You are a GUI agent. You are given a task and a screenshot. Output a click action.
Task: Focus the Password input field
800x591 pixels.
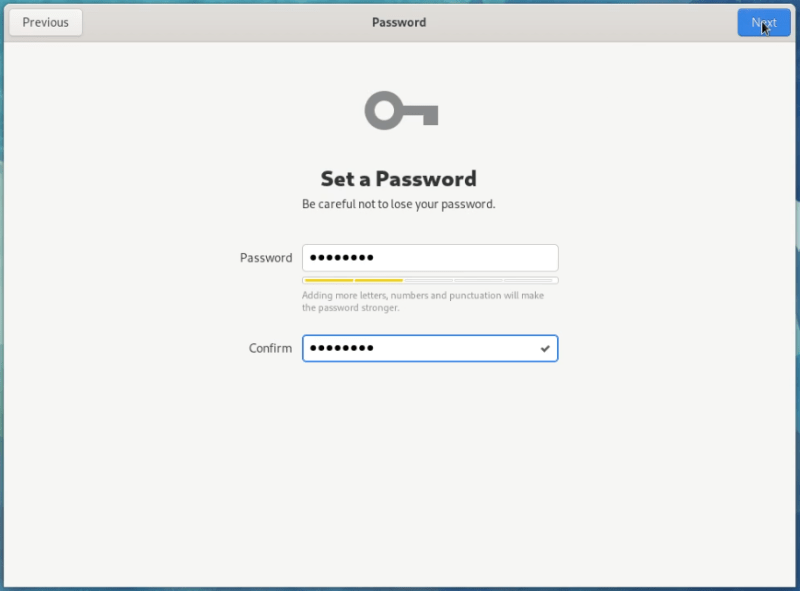430,257
